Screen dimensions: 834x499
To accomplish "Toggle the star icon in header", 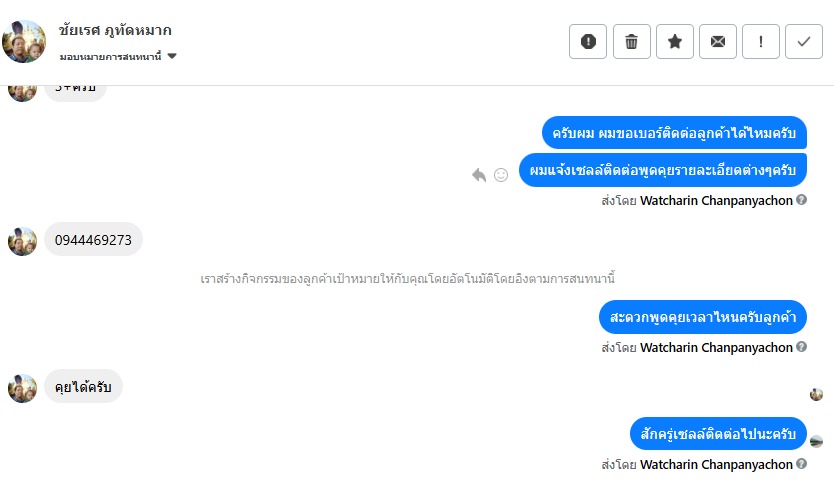I will [675, 41].
